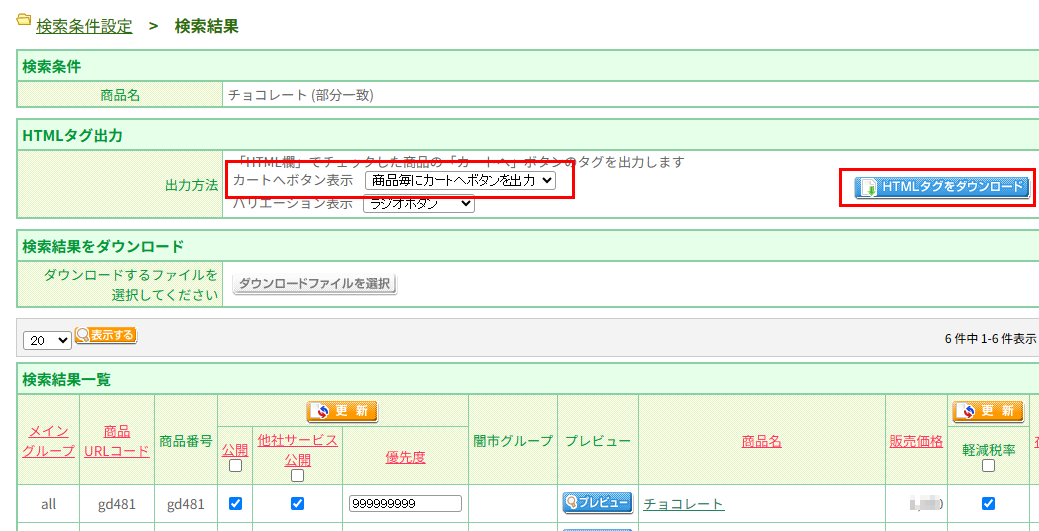This screenshot has height=531, width=1039.
Task: Uncheck 軽減税率 checkbox for gd481 row
Action: pyautogui.click(x=988, y=504)
